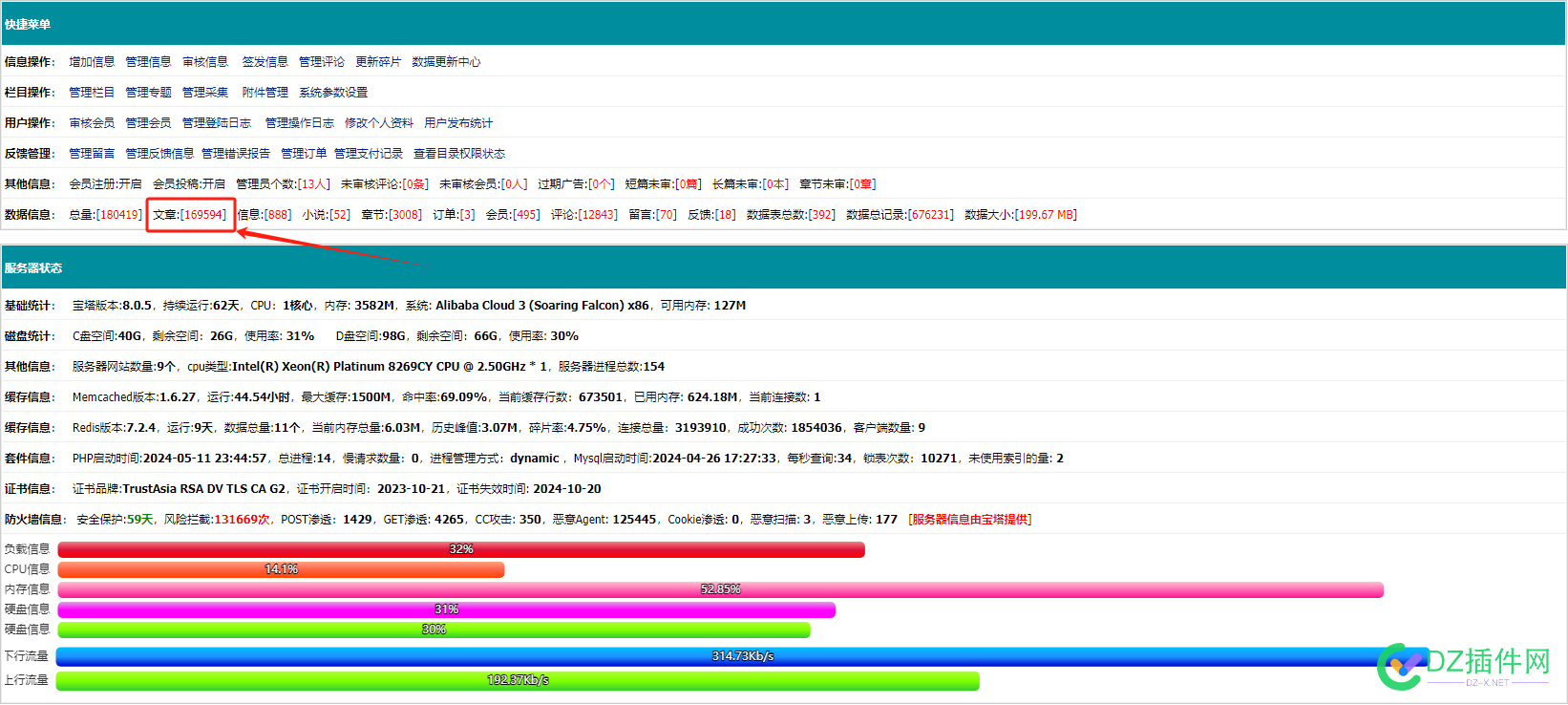Go to 管理专题

click(x=148, y=93)
